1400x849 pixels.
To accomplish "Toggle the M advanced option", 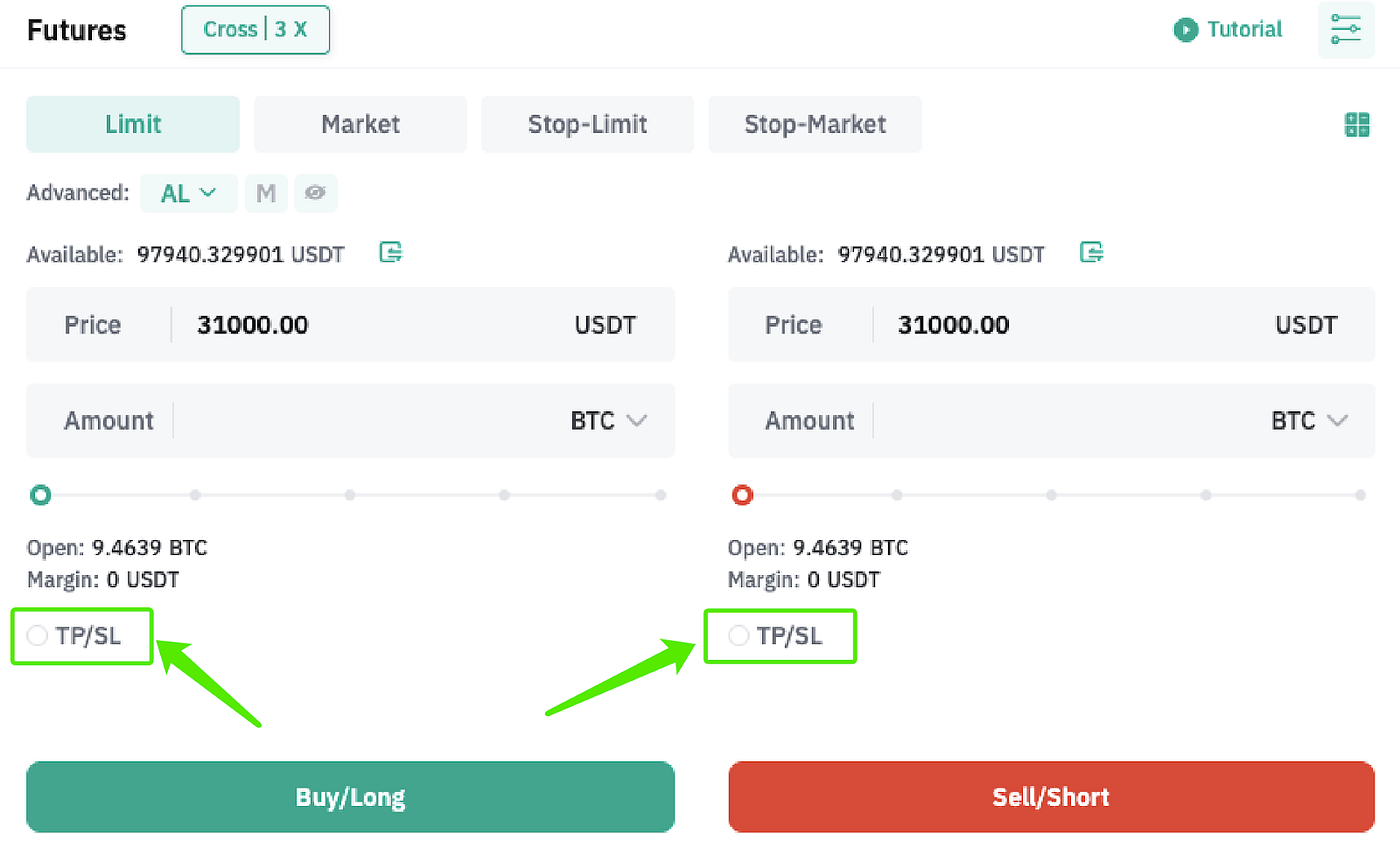I will point(266,193).
